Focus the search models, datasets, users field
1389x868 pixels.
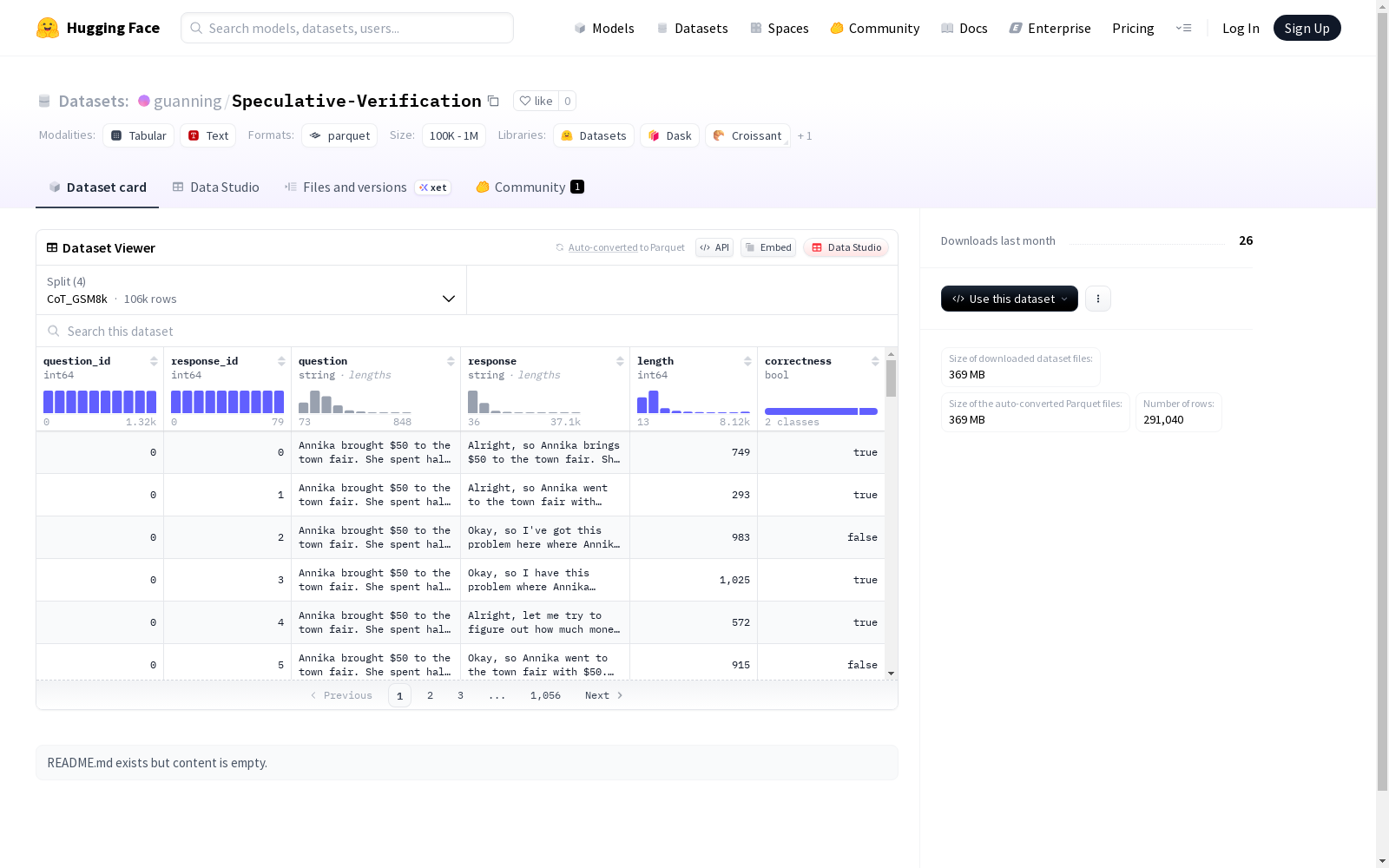(x=347, y=28)
